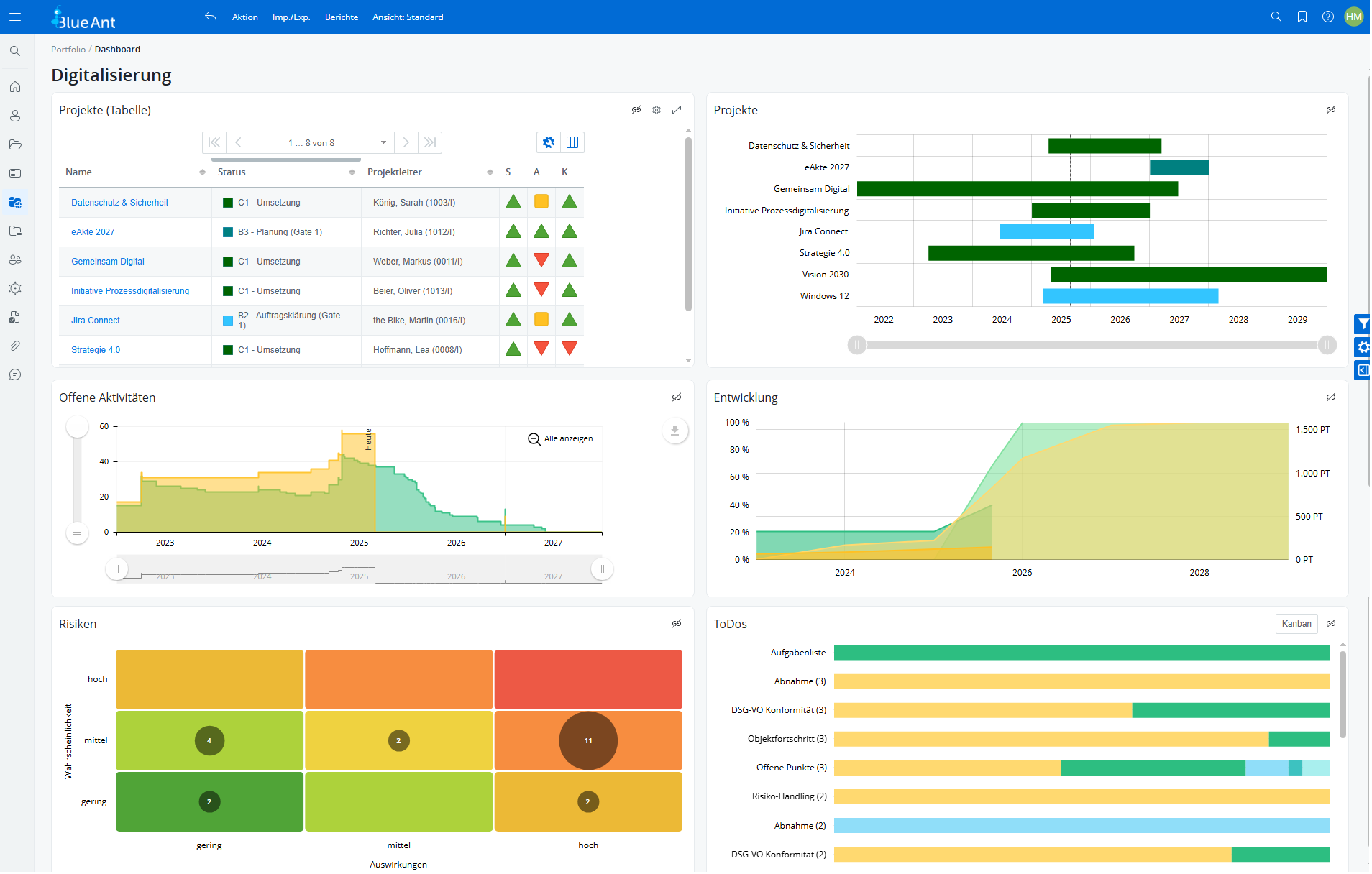Viewport: 1372px width, 874px height.
Task: Open the global search icon in top bar
Action: [x=1276, y=16]
